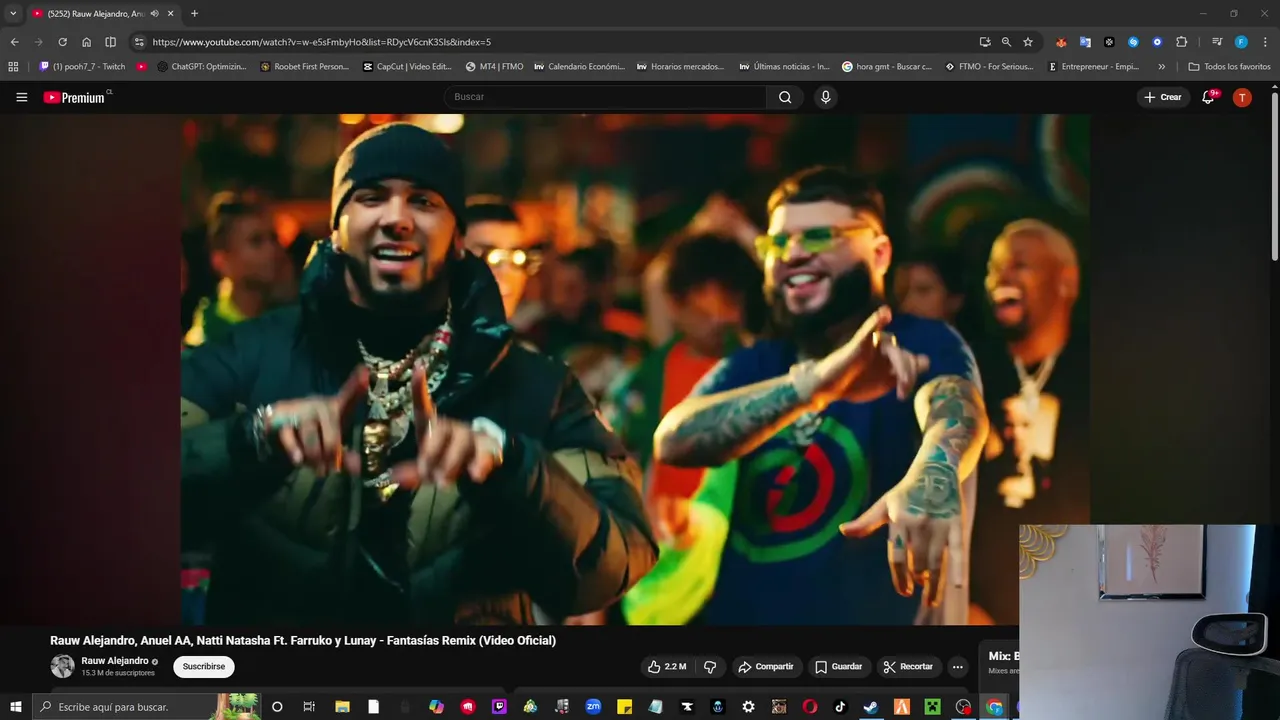The image size is (1280, 720).
Task: Open pooh7_7 Twitch bookmark
Action: click(83, 67)
